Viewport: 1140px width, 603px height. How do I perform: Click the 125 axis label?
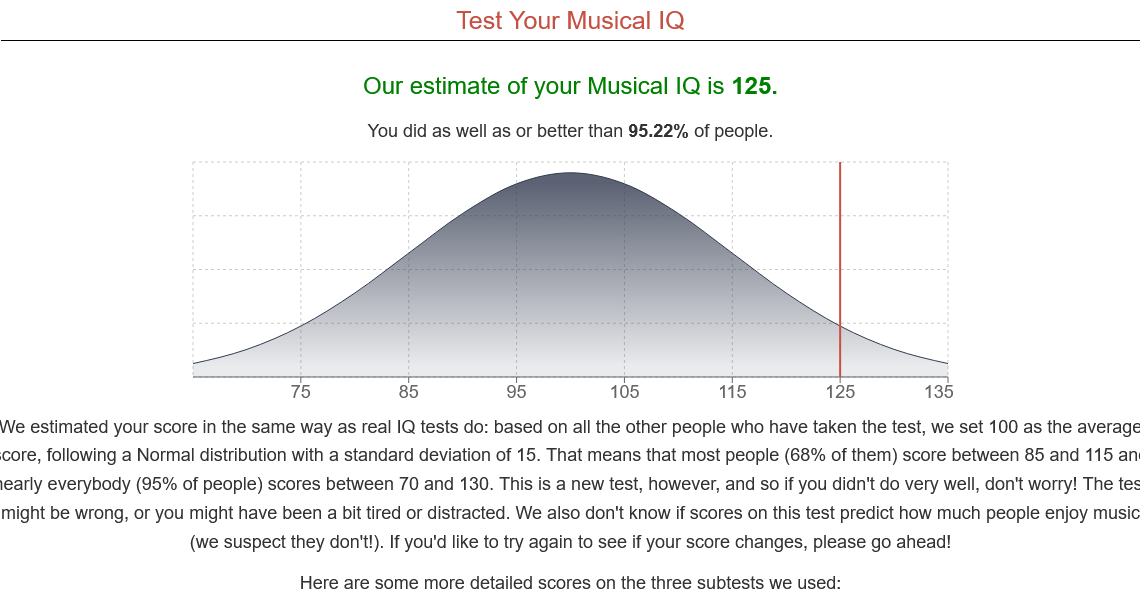840,392
